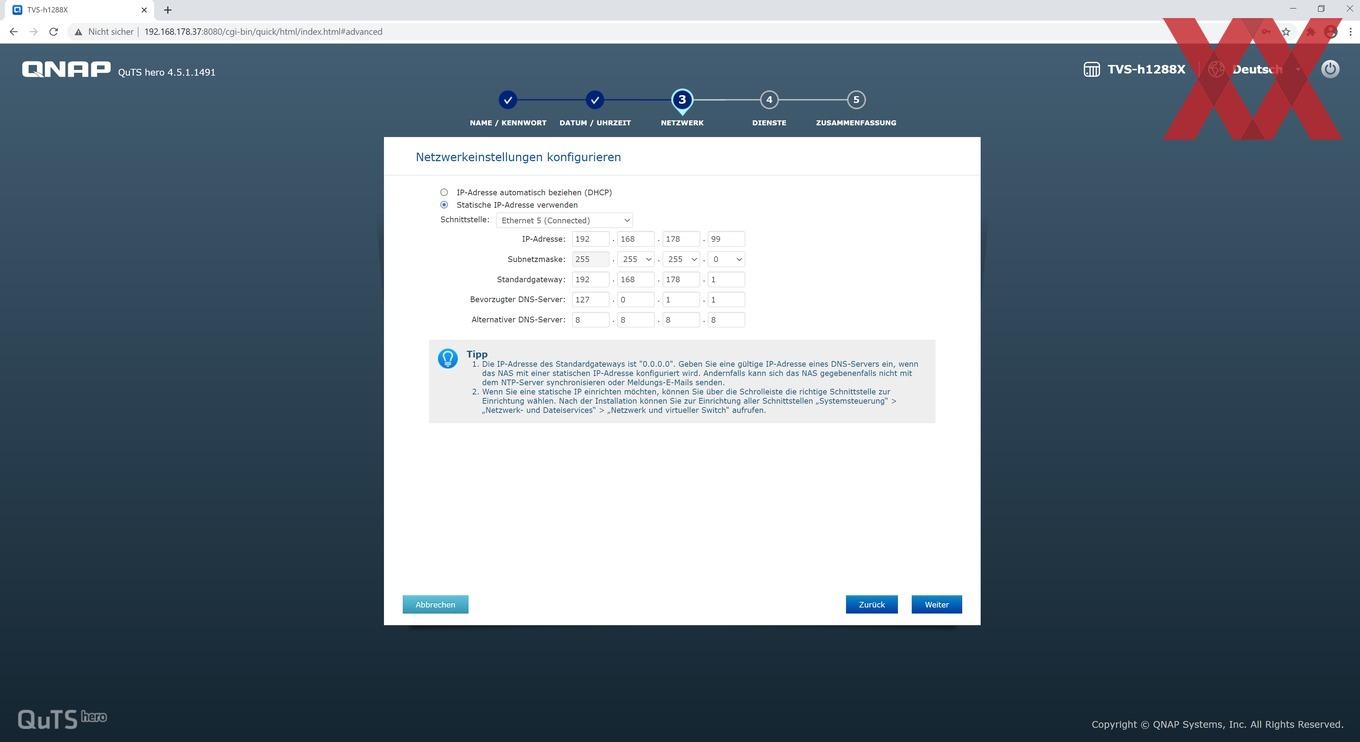Click second Standardgateway octet field 168

tap(636, 279)
